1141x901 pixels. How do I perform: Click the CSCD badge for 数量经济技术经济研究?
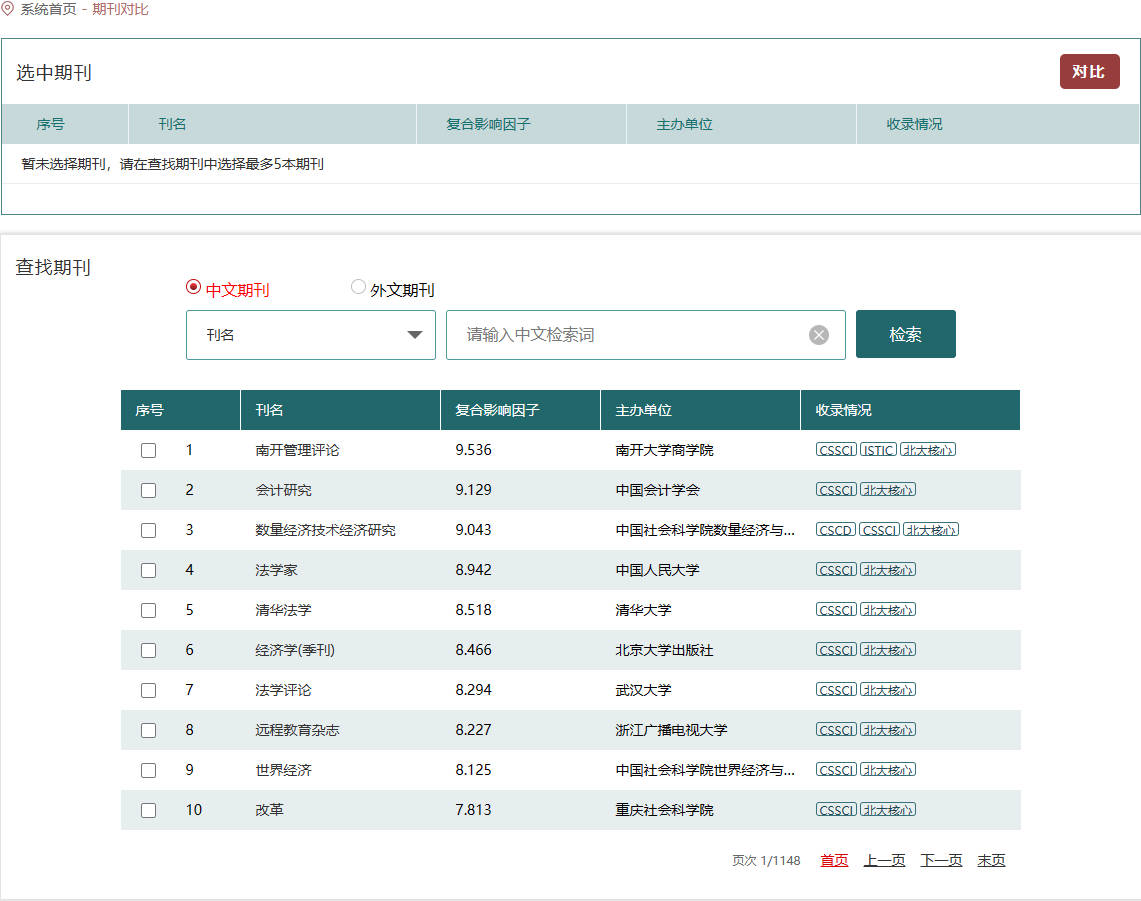click(x=836, y=530)
